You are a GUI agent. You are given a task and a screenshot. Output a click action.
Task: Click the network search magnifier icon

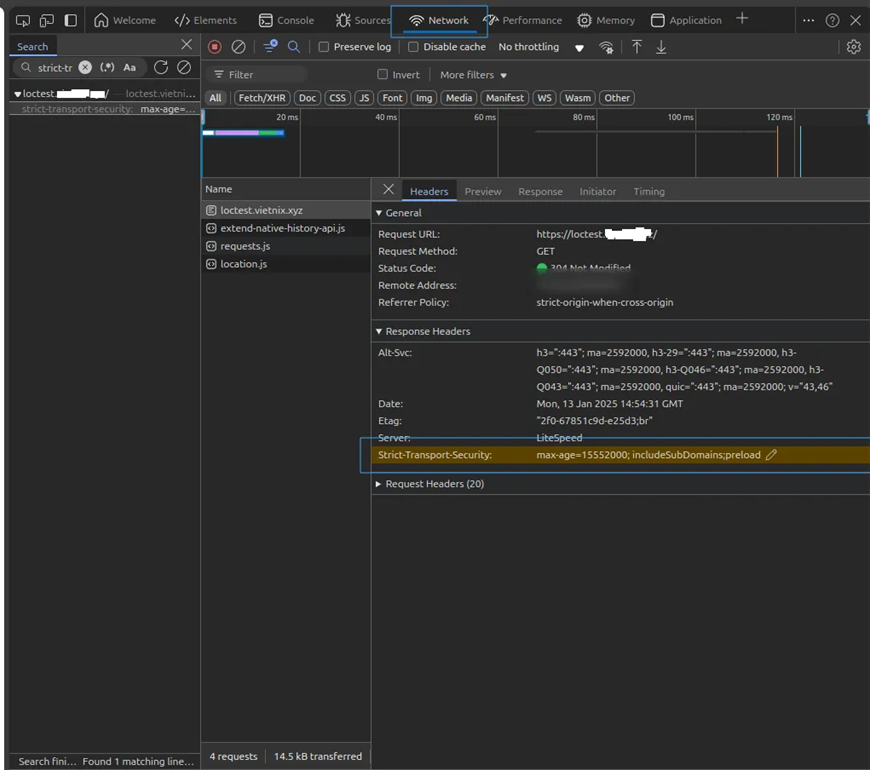(x=294, y=47)
